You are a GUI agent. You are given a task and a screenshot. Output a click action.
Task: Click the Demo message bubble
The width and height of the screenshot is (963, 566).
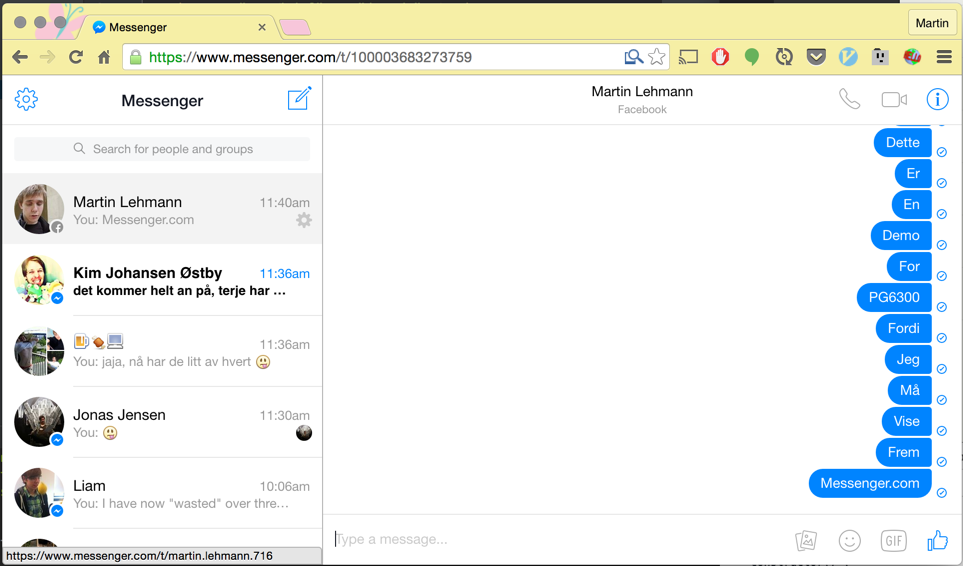(901, 236)
